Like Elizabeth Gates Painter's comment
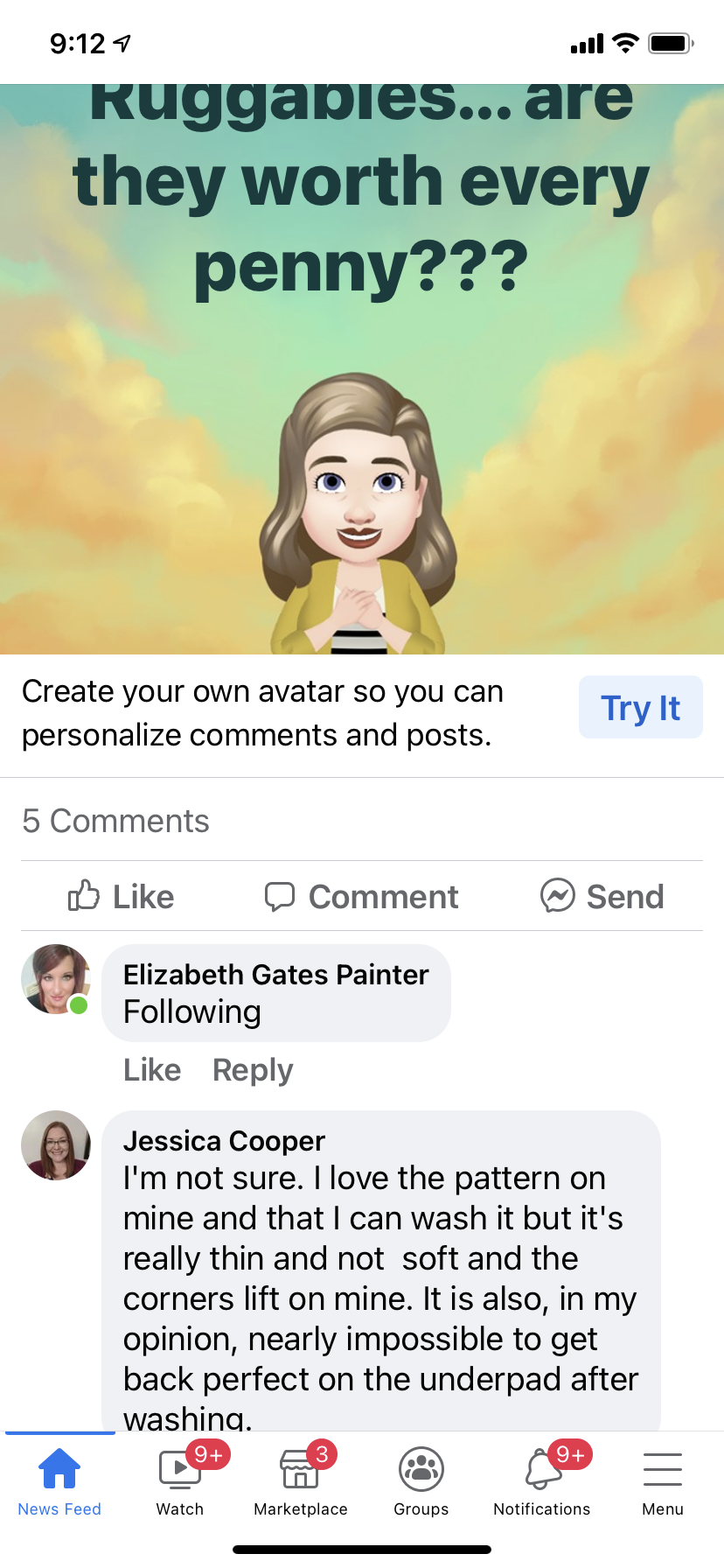Viewport: 724px width, 1568px height. [x=151, y=1070]
